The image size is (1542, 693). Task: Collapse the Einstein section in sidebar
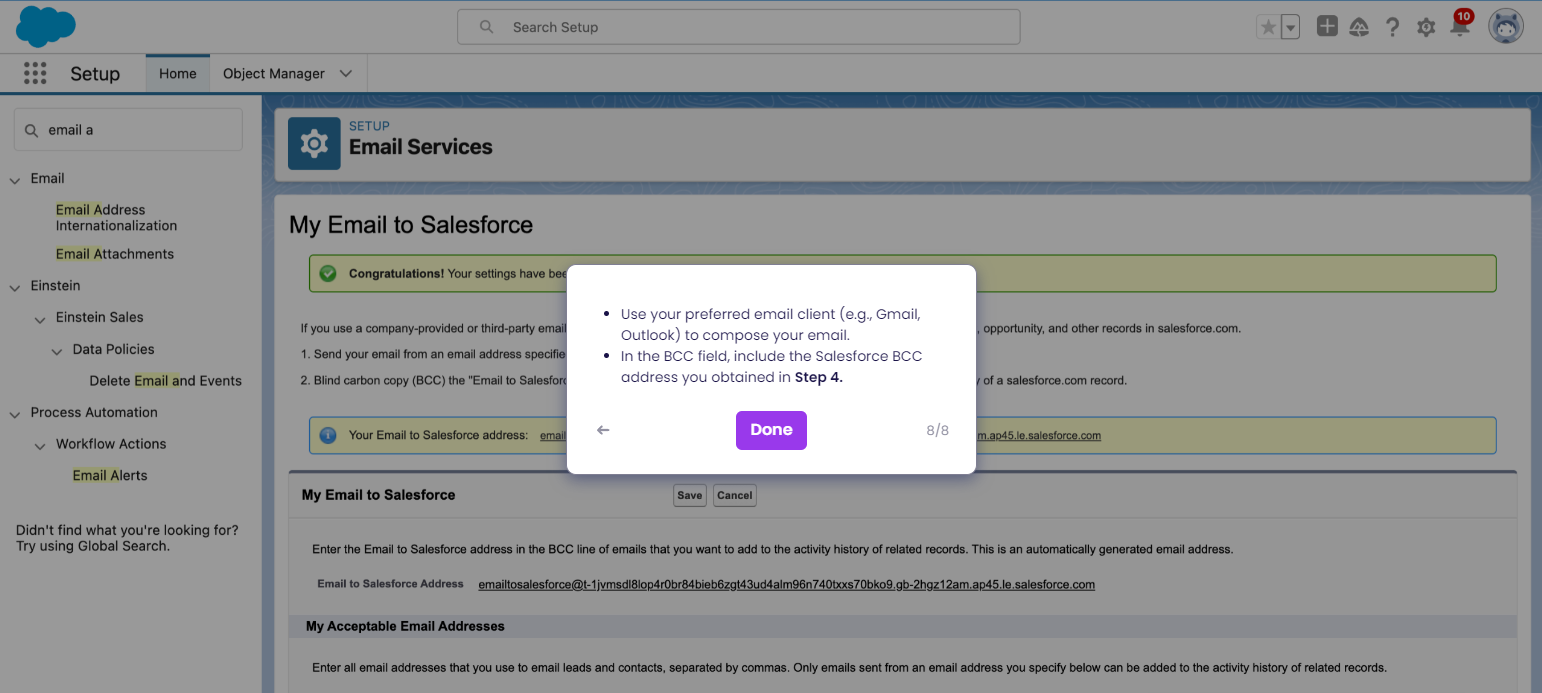click(x=15, y=286)
